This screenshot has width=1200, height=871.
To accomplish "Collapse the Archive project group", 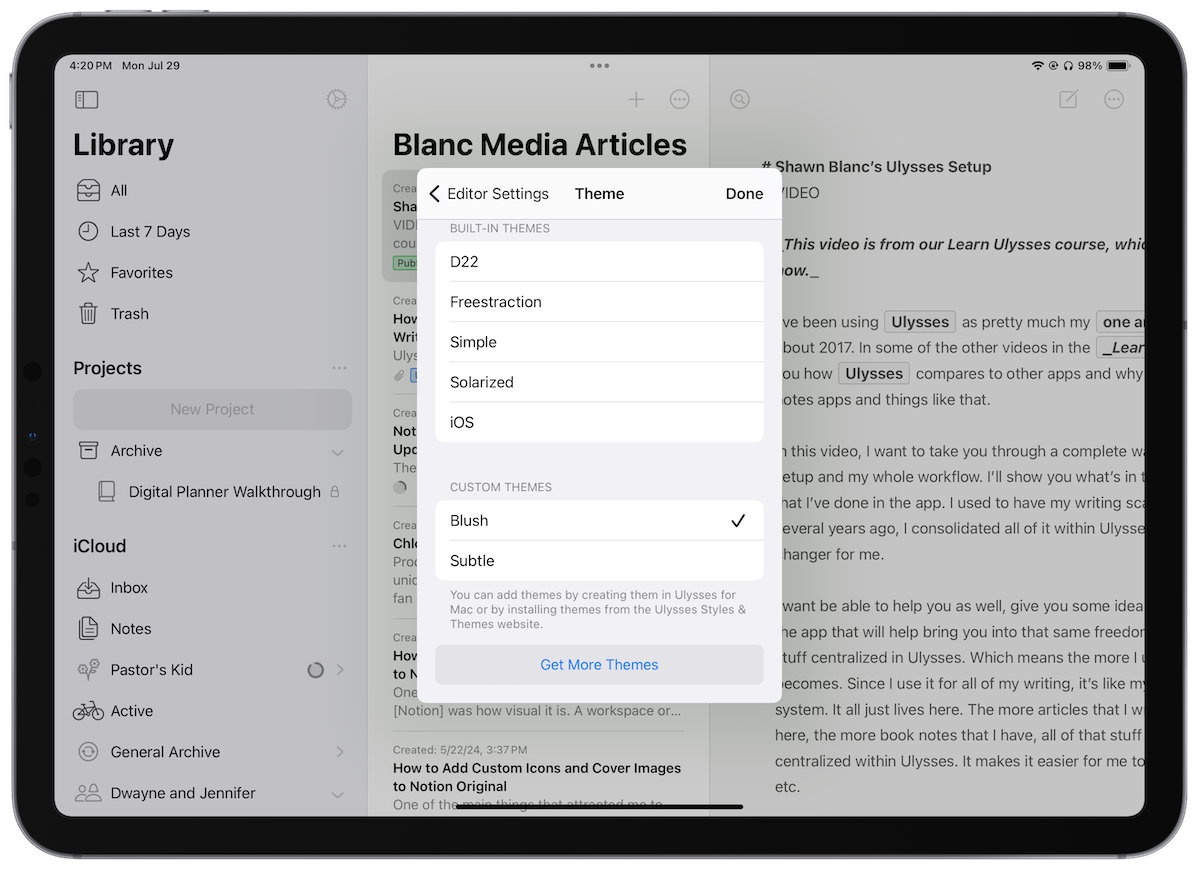I will pyautogui.click(x=337, y=452).
